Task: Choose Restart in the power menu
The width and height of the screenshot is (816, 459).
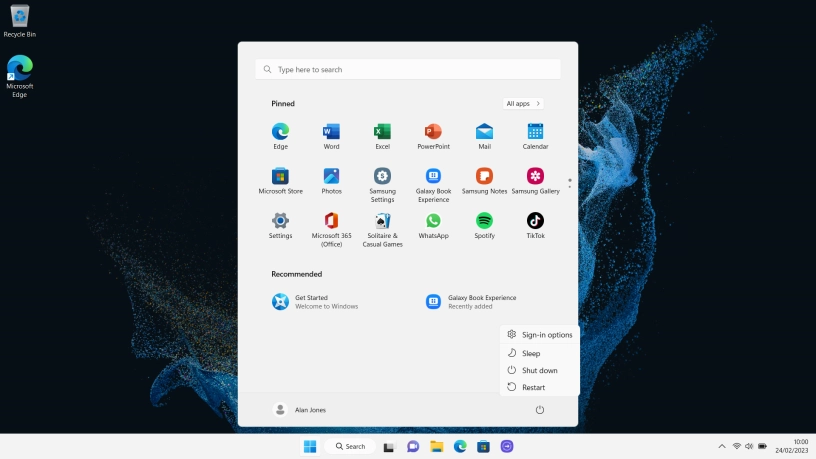Action: pos(533,387)
